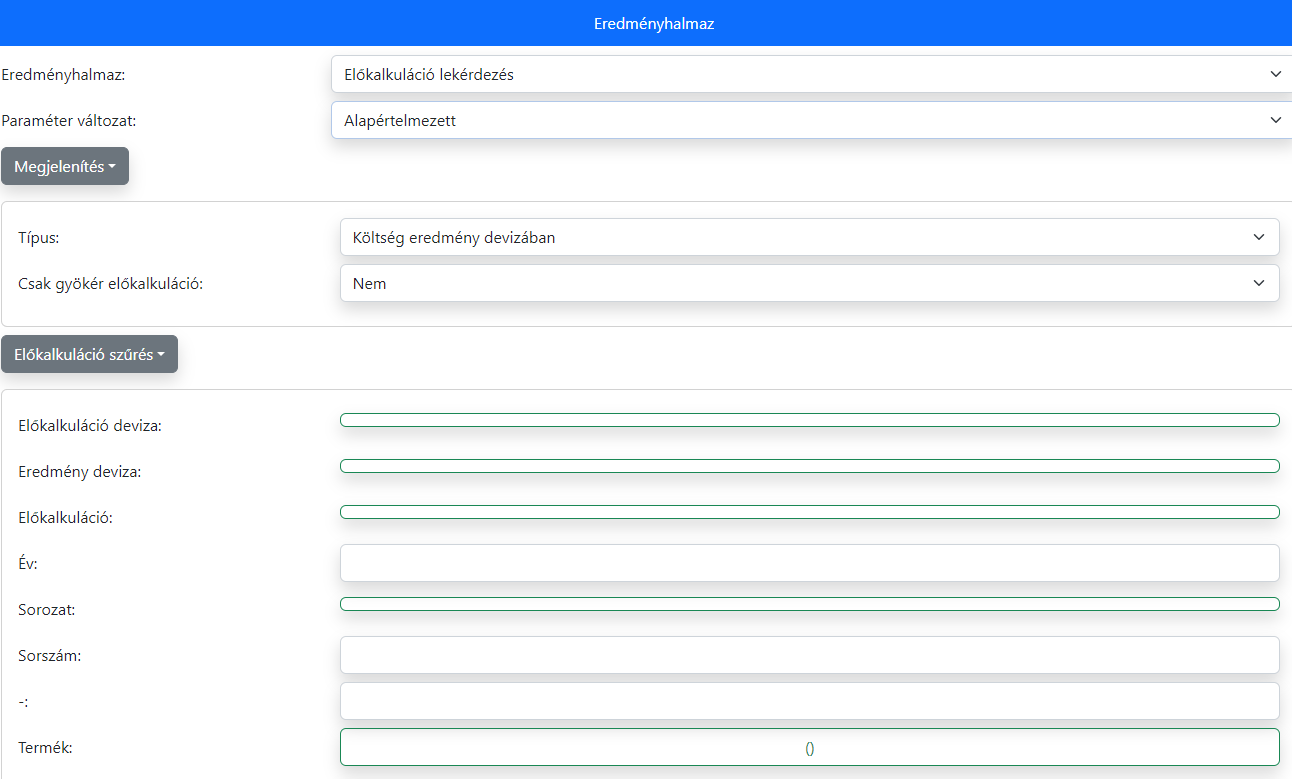1292x779 pixels.
Task: Click the Eredményhalmaz blue header title
Action: click(654, 24)
